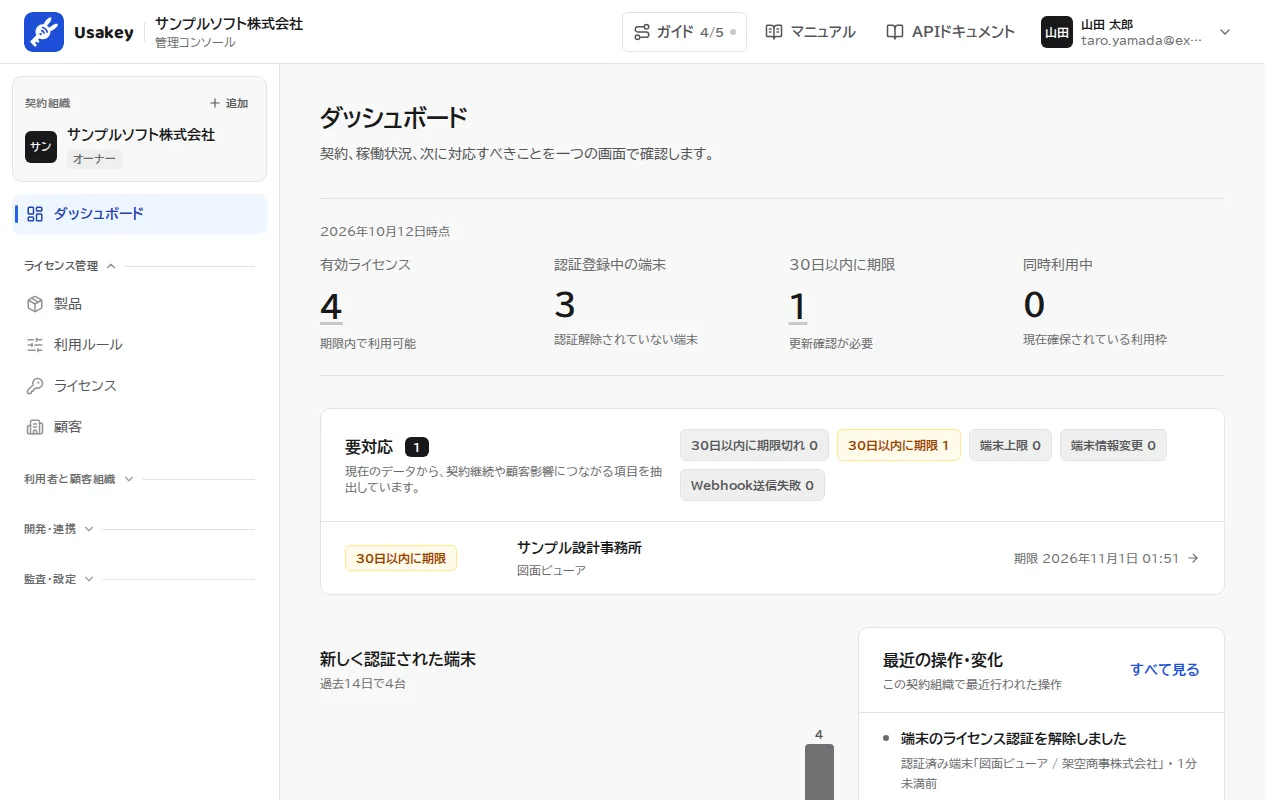Click the 追加 organization button
Screen dimensions: 1280x800
228,103
